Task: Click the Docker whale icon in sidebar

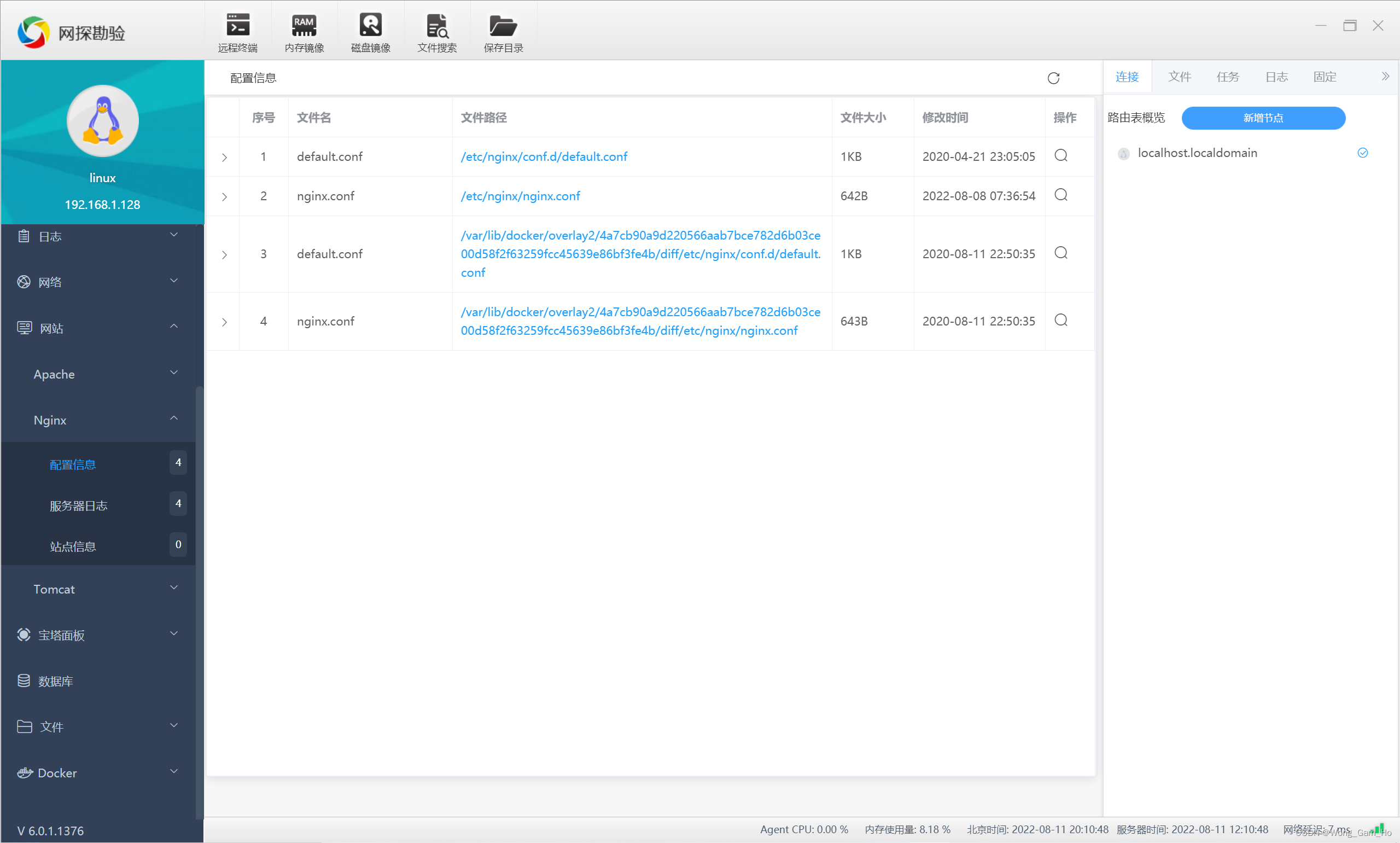Action: pos(25,772)
